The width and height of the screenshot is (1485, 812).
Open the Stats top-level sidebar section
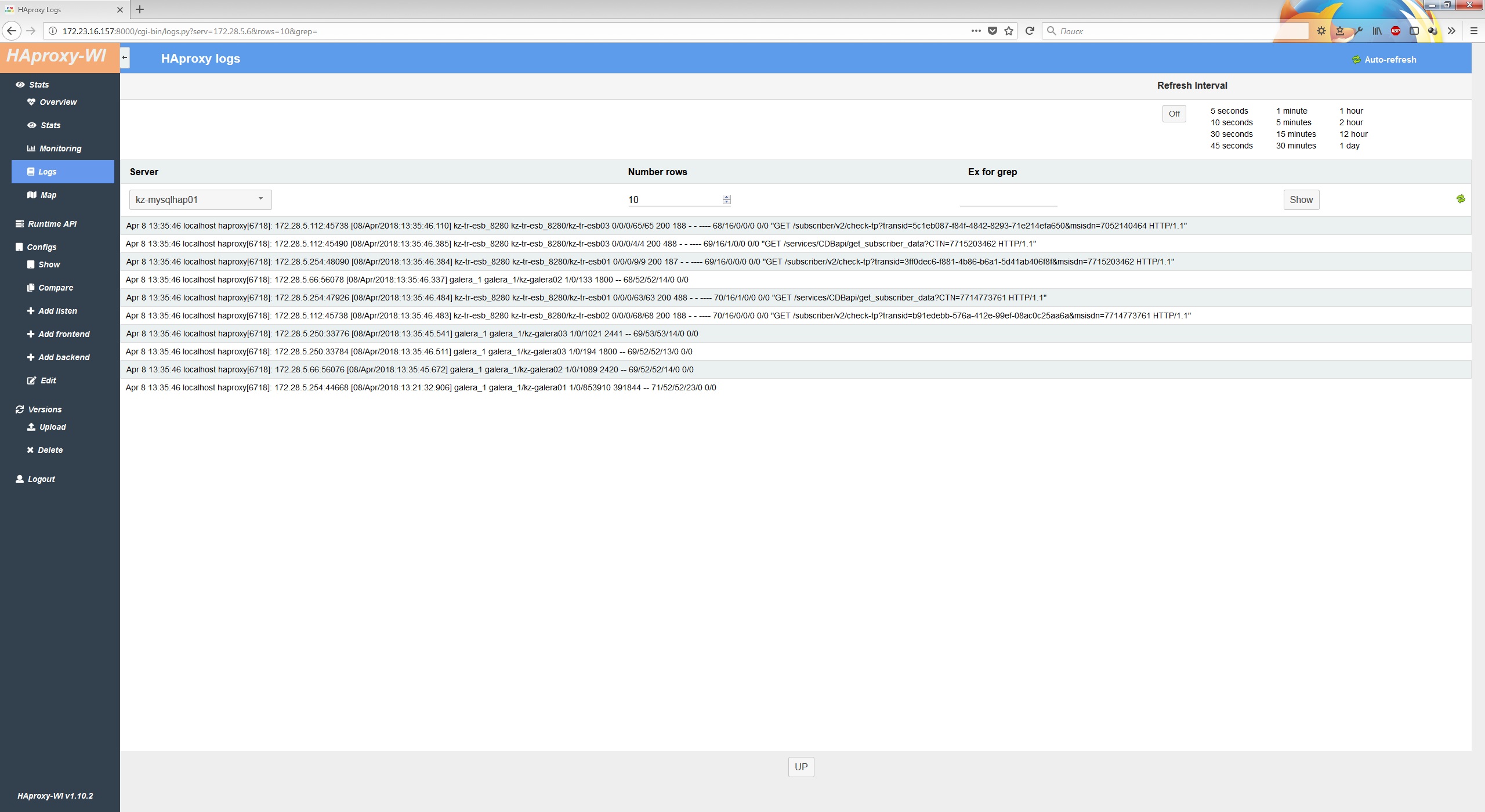33,85
